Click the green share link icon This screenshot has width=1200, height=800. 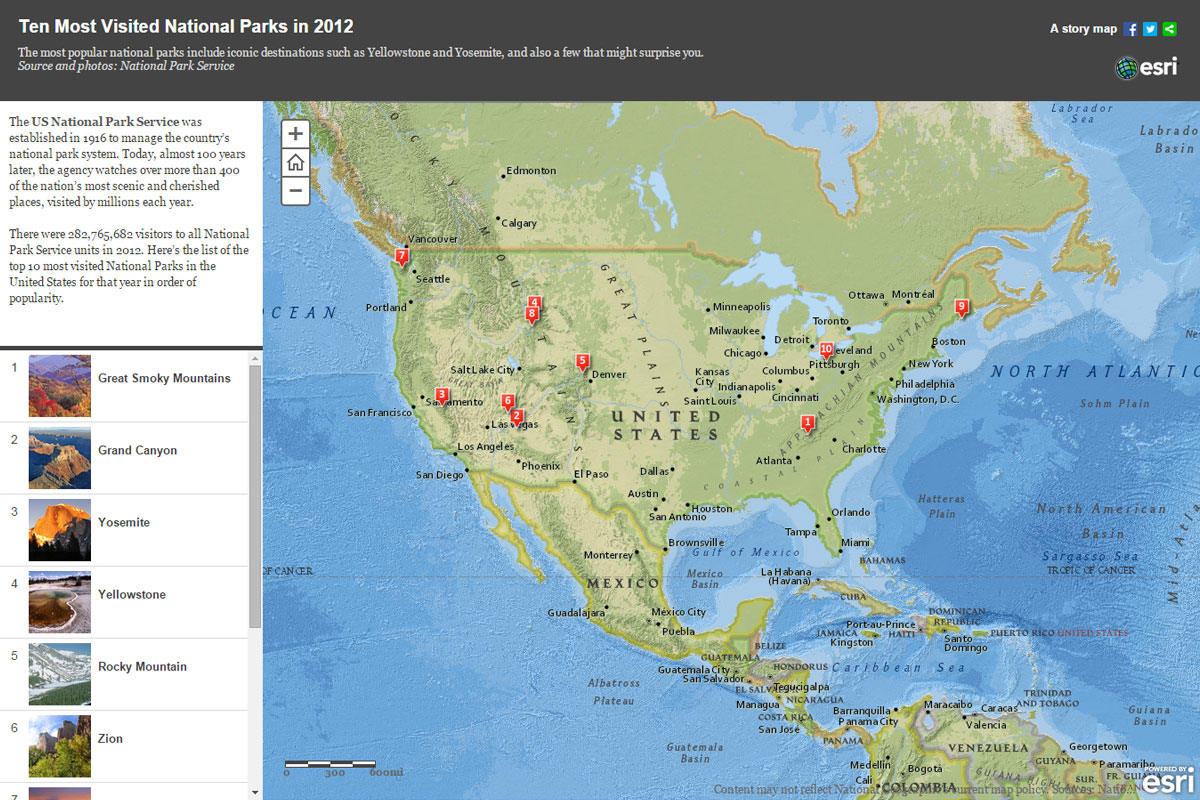(x=1170, y=29)
